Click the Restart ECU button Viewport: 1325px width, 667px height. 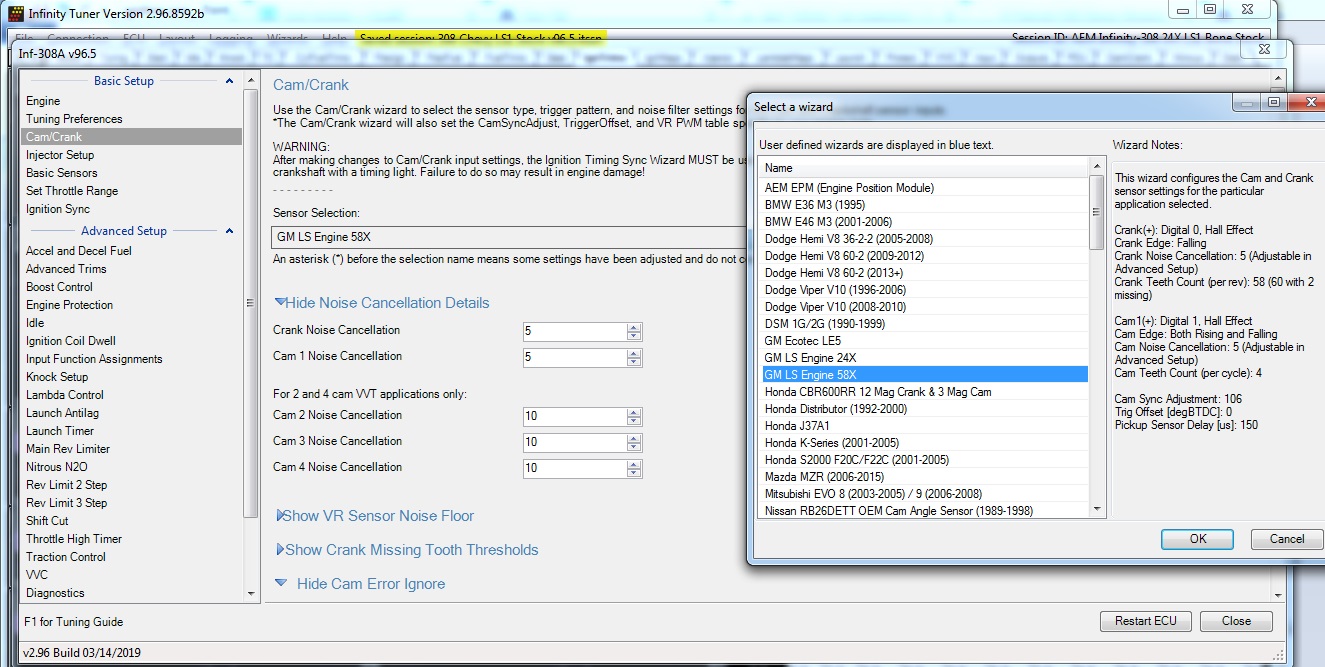[1145, 621]
